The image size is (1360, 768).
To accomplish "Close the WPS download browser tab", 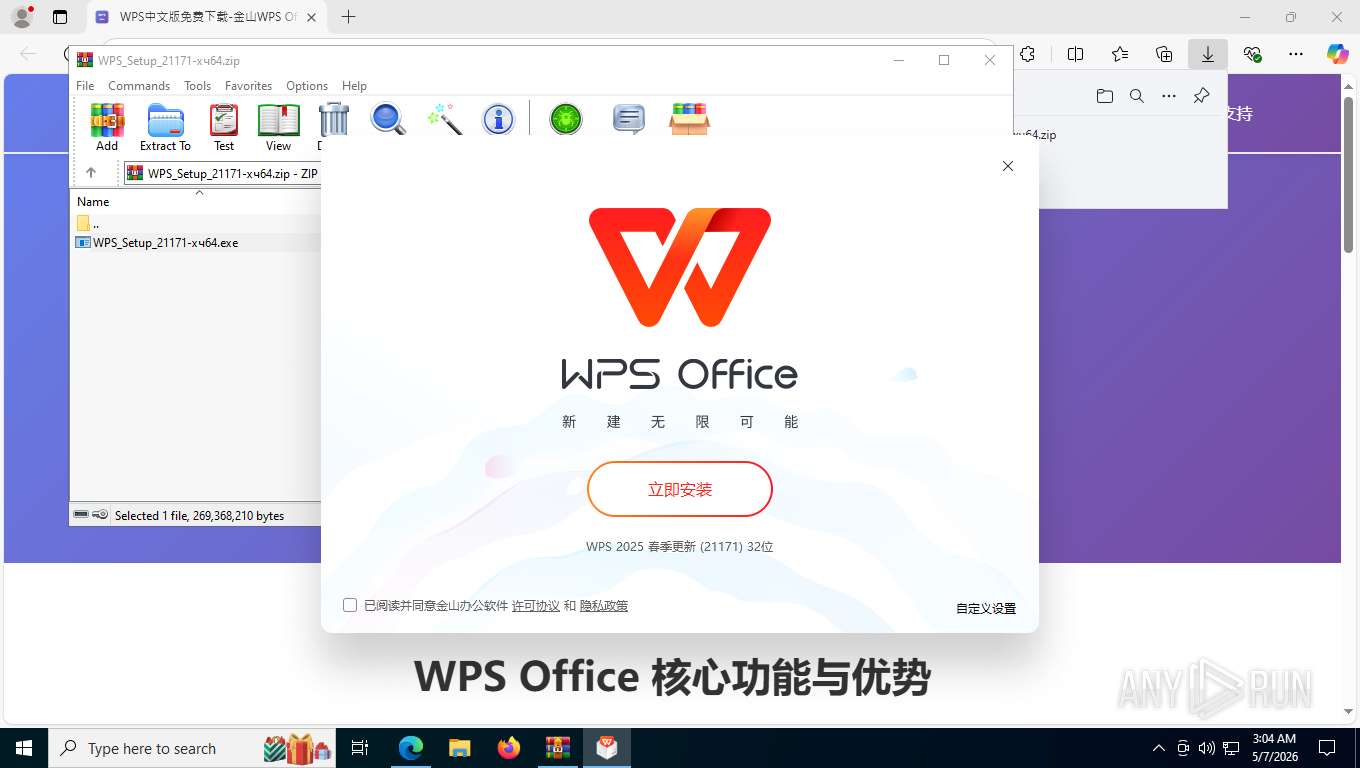I will coord(312,17).
